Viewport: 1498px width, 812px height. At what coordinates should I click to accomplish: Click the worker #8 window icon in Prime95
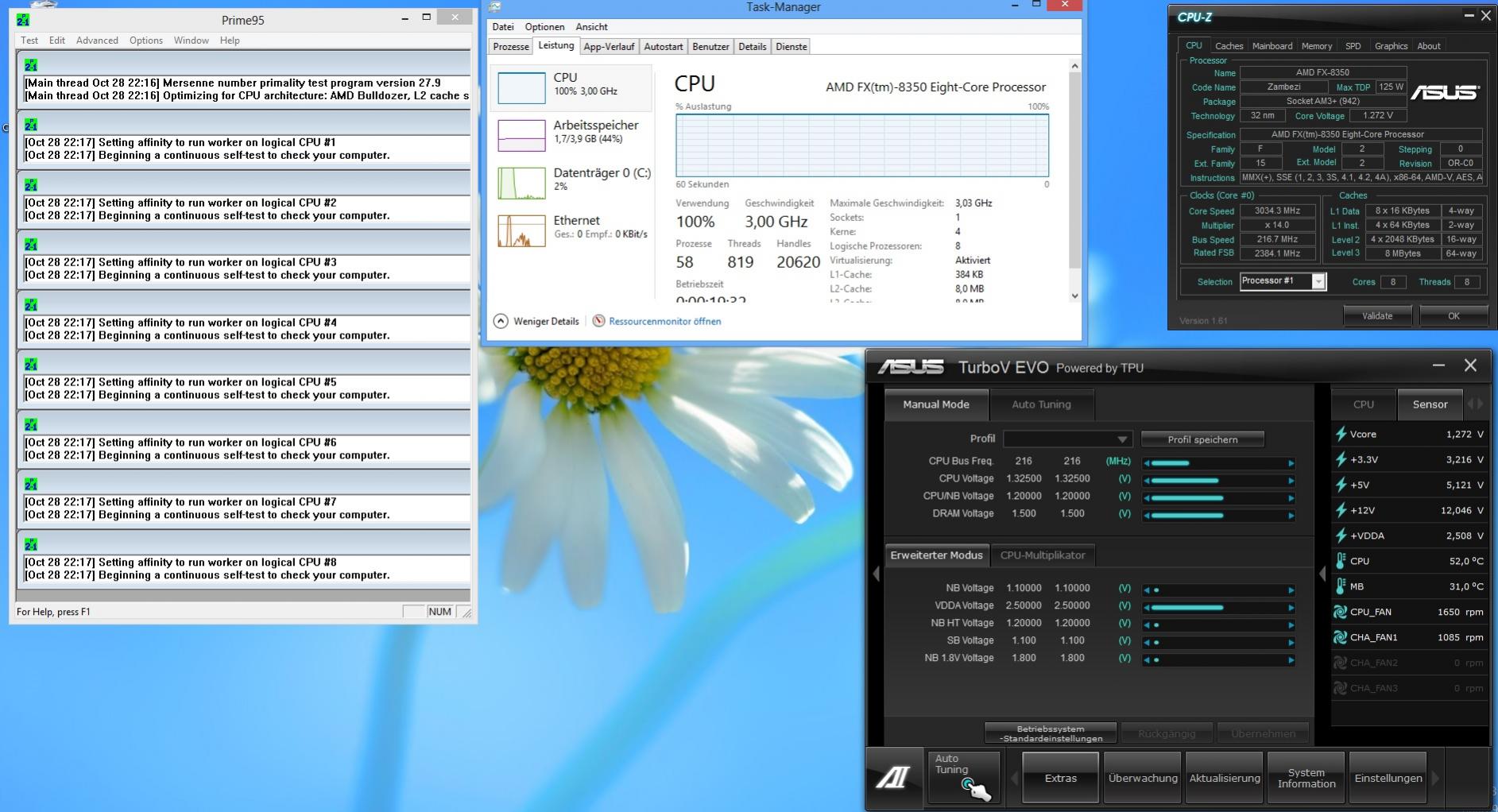(x=31, y=544)
